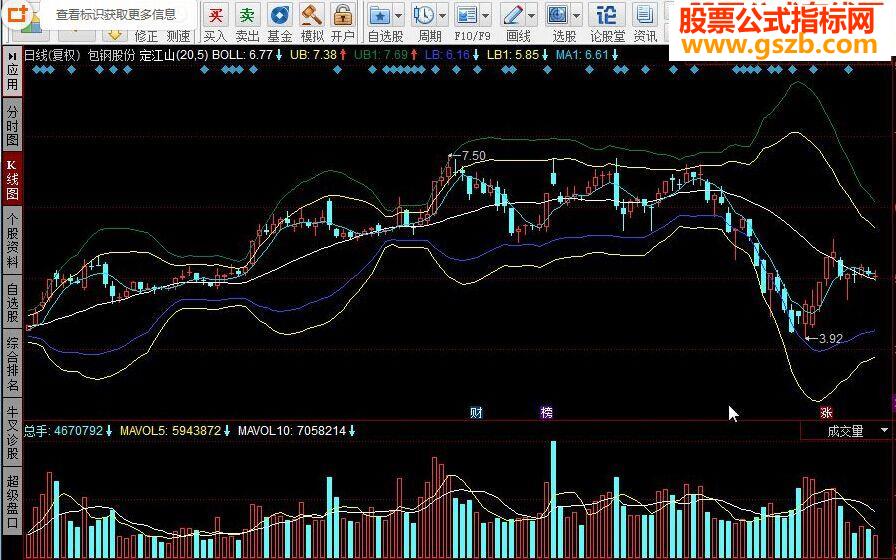Click the 7.50 high price label
The height and width of the screenshot is (560, 896).
[474, 155]
